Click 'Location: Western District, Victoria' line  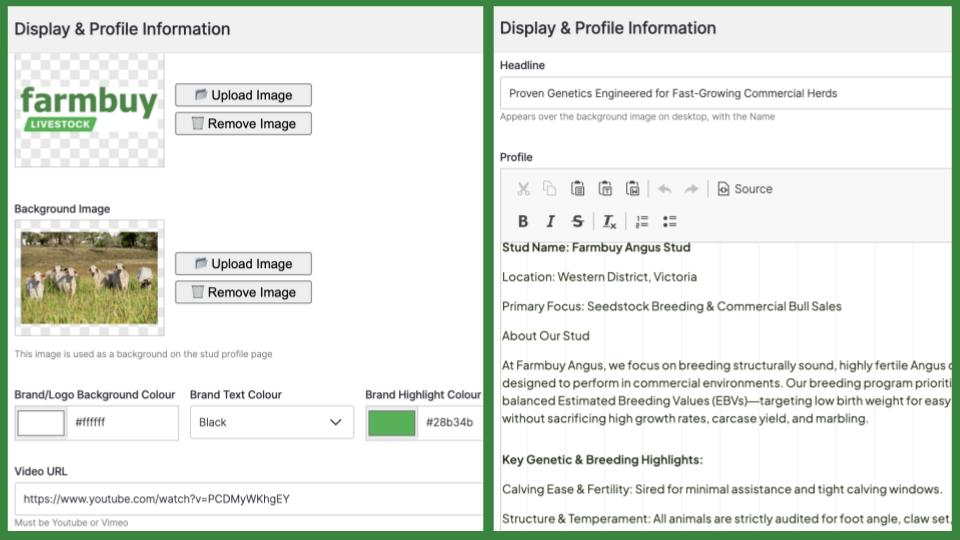pyautogui.click(x=599, y=277)
